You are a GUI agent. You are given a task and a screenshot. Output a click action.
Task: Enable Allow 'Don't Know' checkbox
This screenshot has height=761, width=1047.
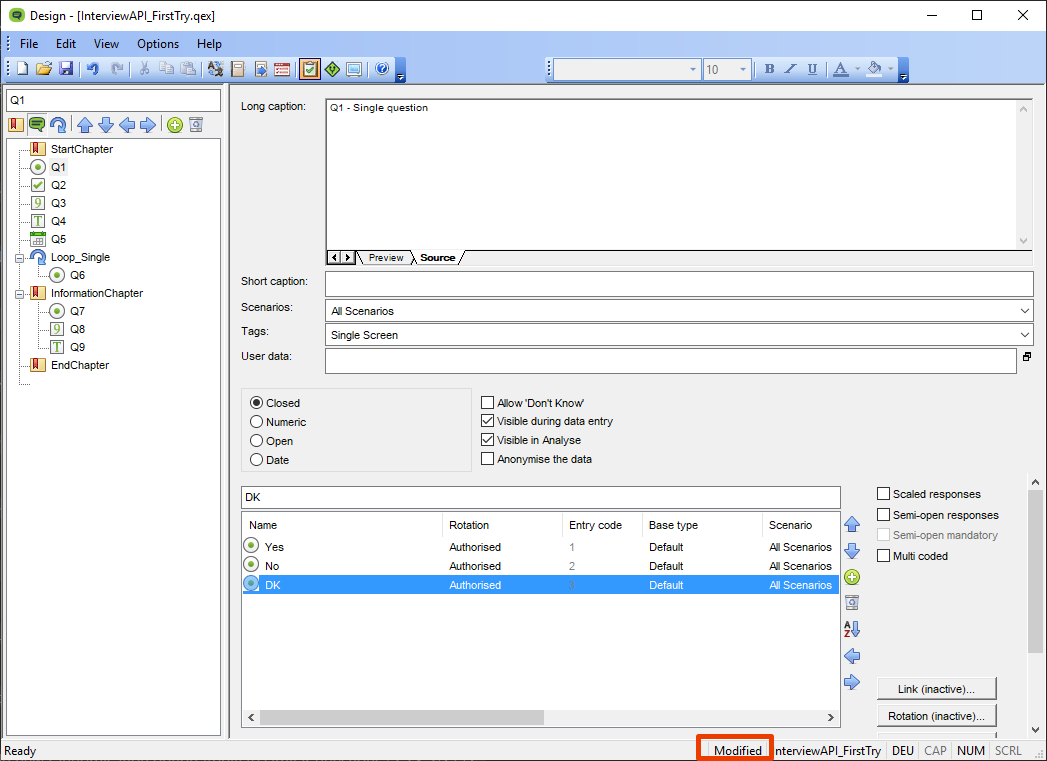(487, 403)
